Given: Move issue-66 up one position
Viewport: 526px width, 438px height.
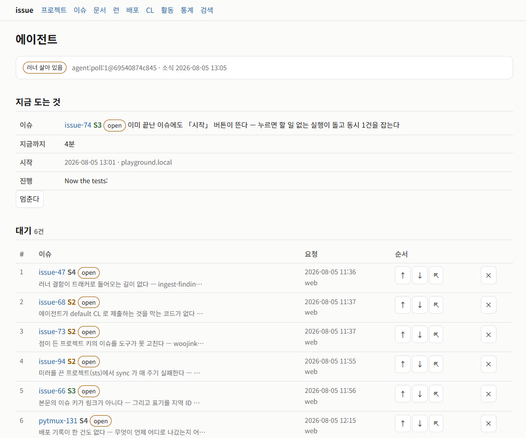Looking at the screenshot, I should pos(403,394).
